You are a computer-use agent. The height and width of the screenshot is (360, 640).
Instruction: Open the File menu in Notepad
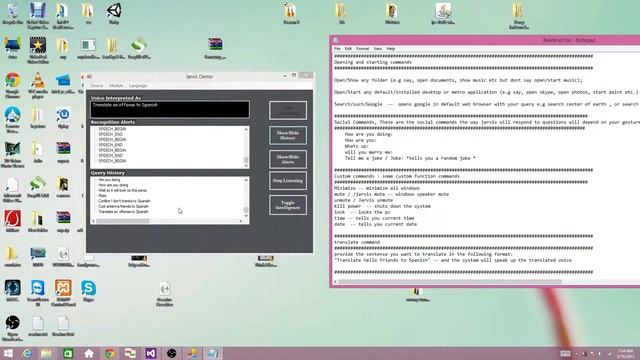pos(337,49)
